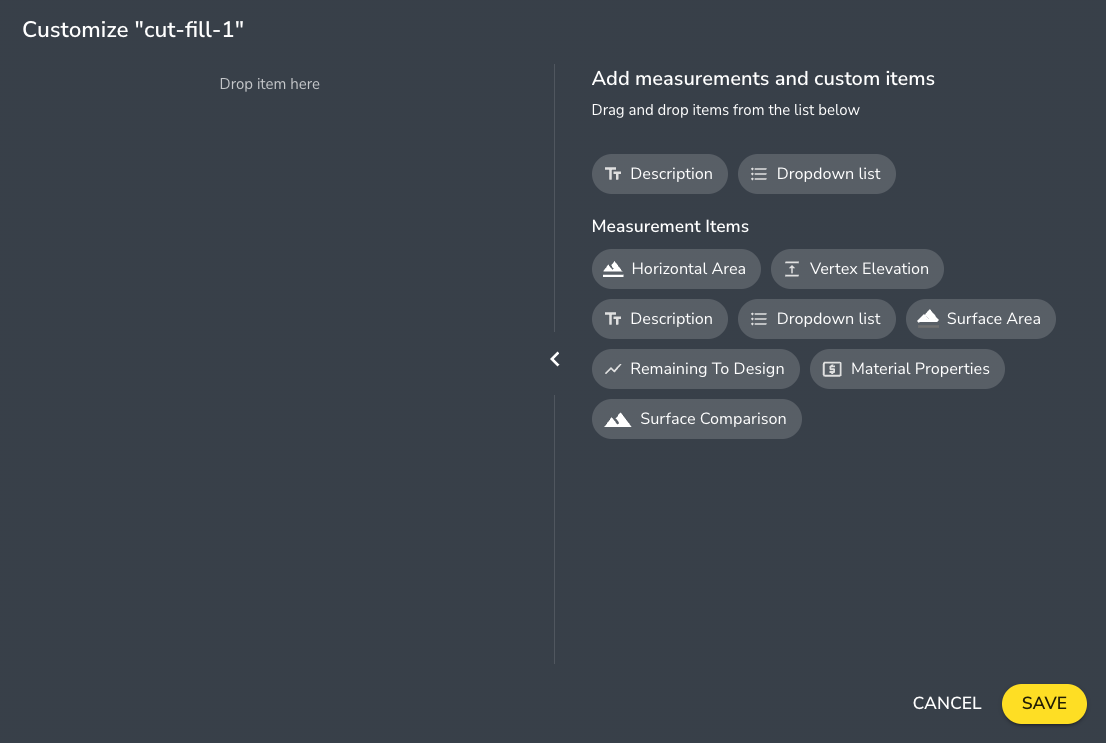Click the Measurement Items section heading
Viewport: 1106px width, 743px height.
[x=670, y=226]
